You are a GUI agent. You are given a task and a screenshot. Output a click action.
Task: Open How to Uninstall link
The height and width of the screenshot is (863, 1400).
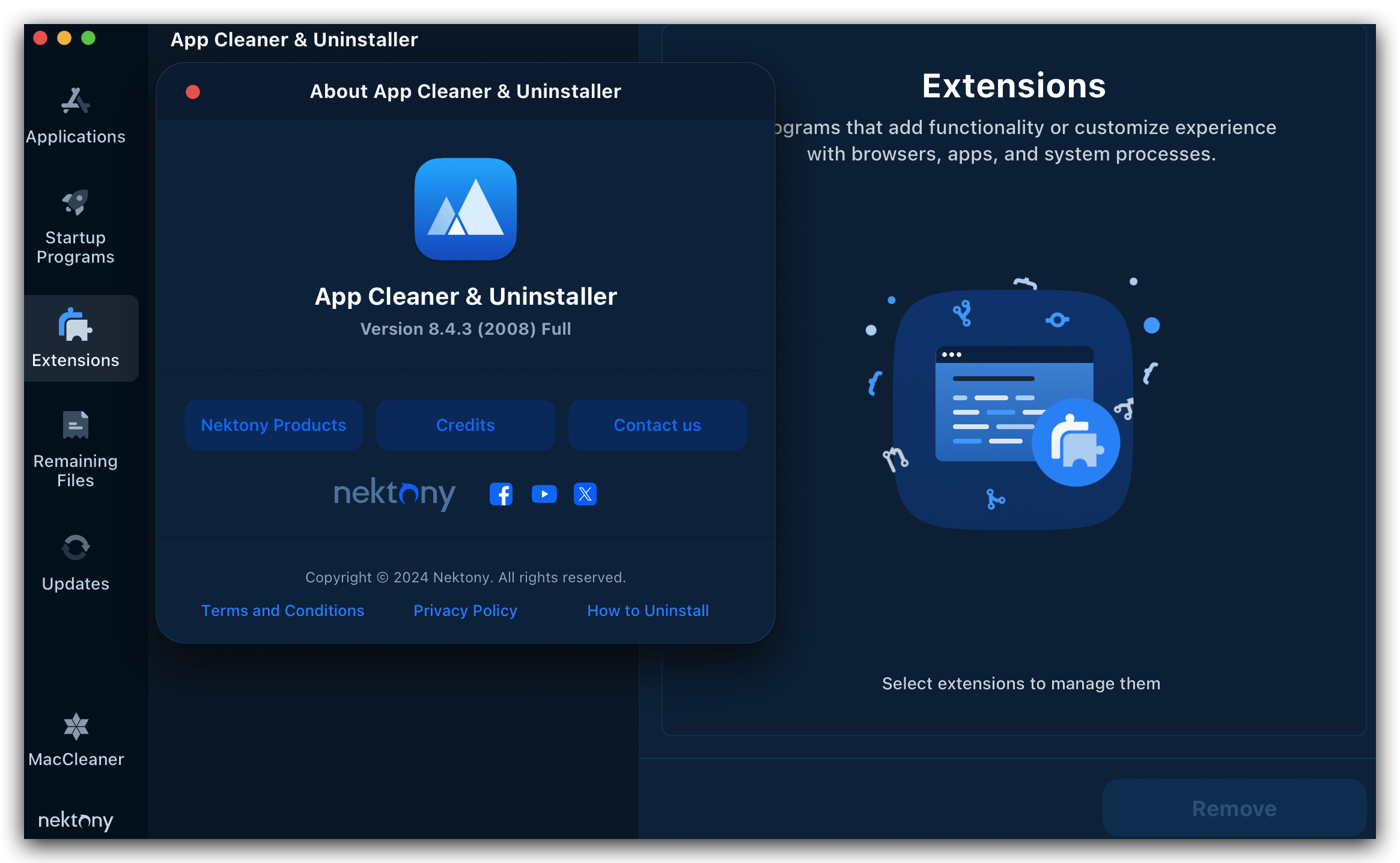point(648,611)
